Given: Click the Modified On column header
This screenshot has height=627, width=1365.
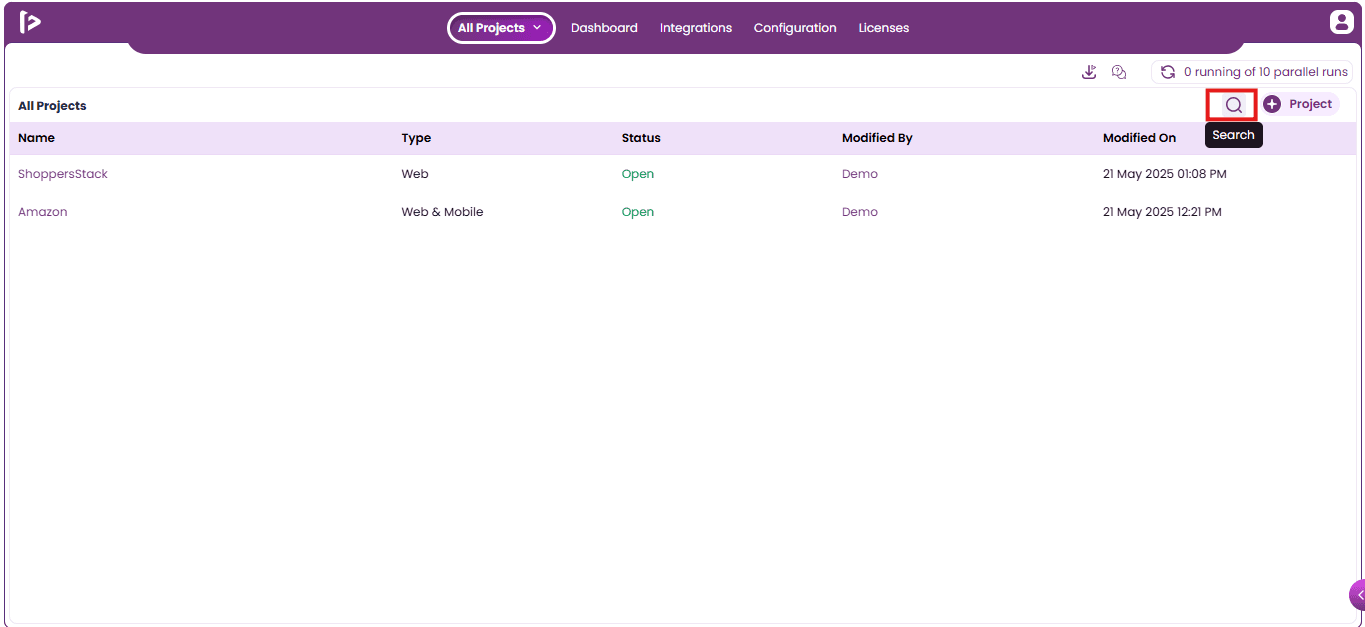Looking at the screenshot, I should click(1140, 138).
